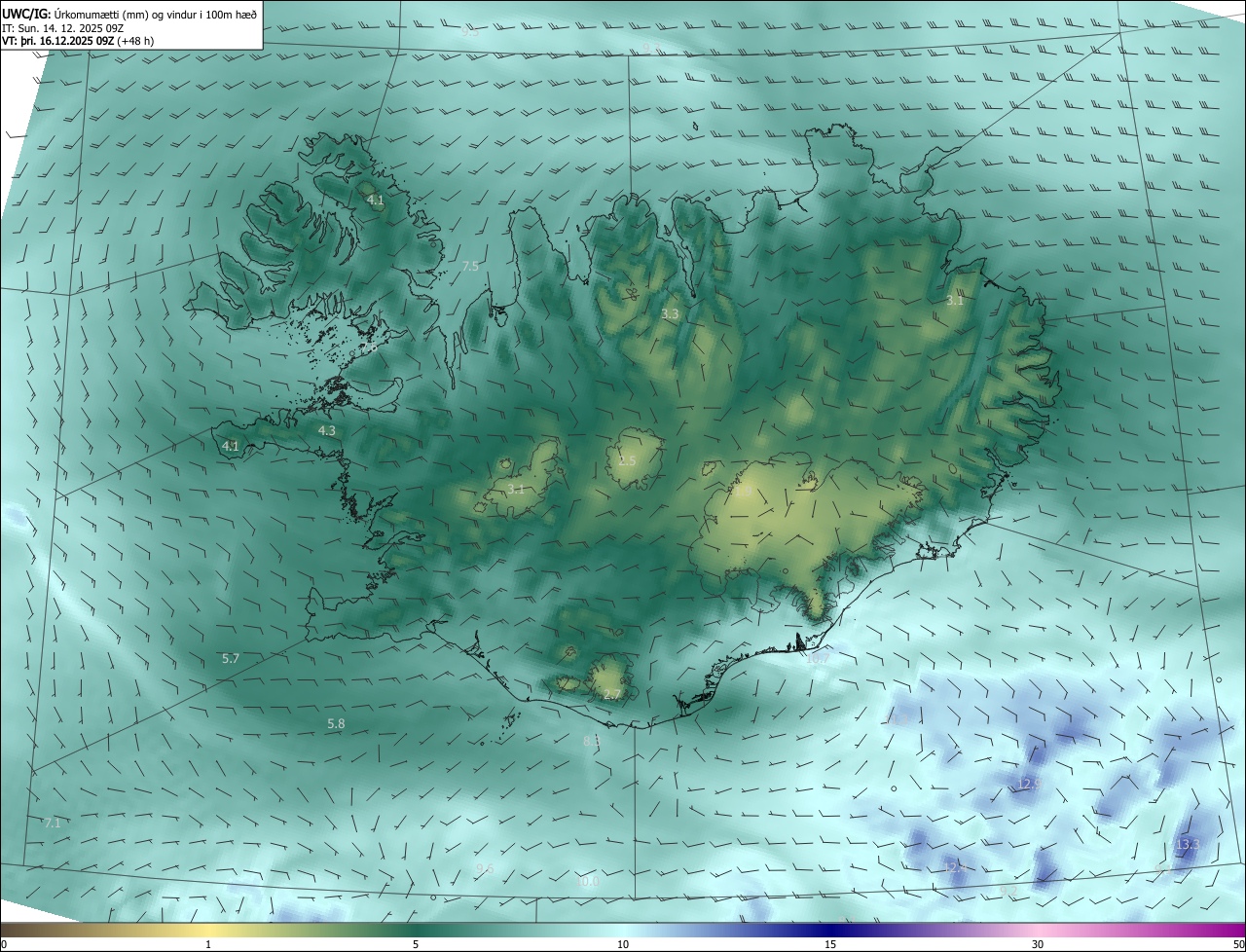Select the 7.5 value over Húnaflói bay

point(470,266)
